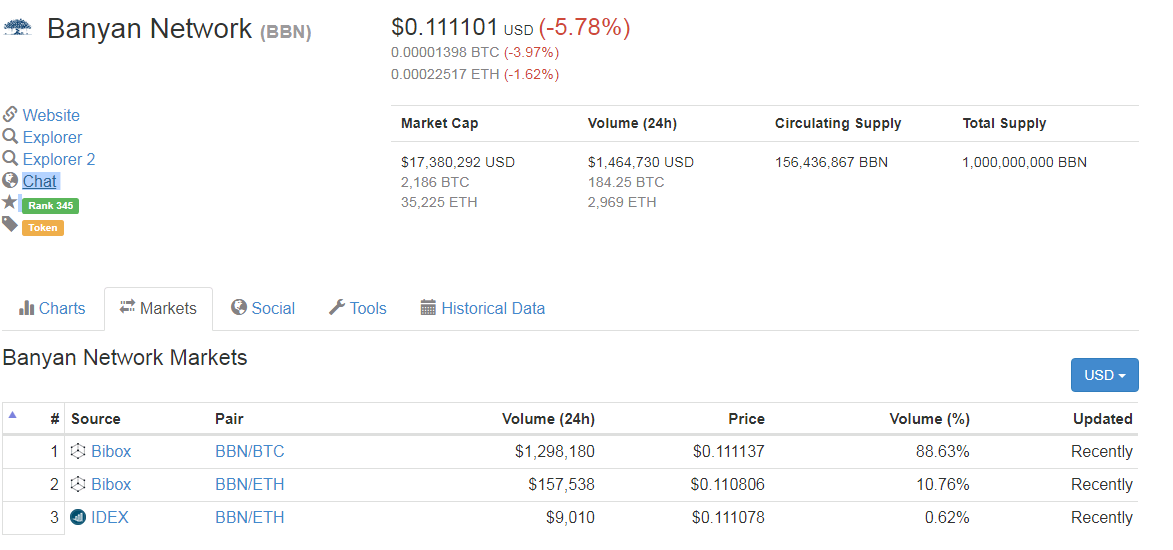Image resolution: width=1173 pixels, height=550 pixels.
Task: Click the sort arrow in table header
Action: point(13,414)
